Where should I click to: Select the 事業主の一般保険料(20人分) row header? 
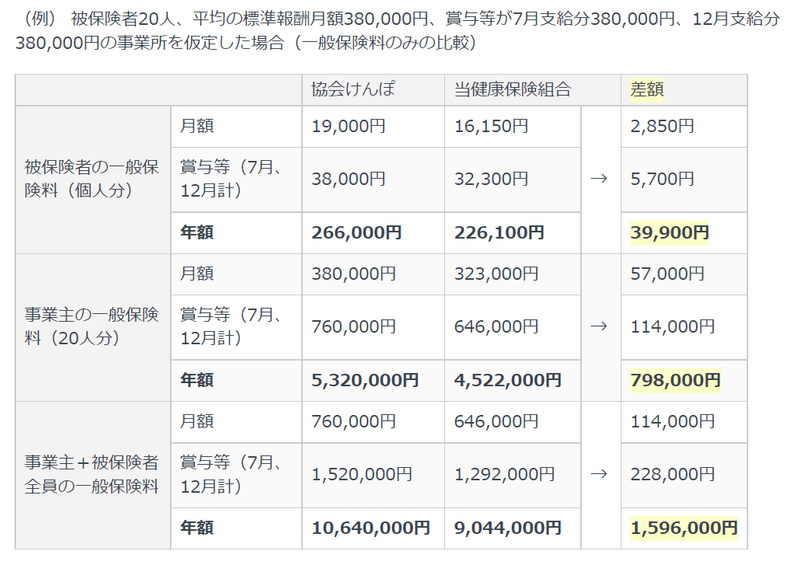93,327
